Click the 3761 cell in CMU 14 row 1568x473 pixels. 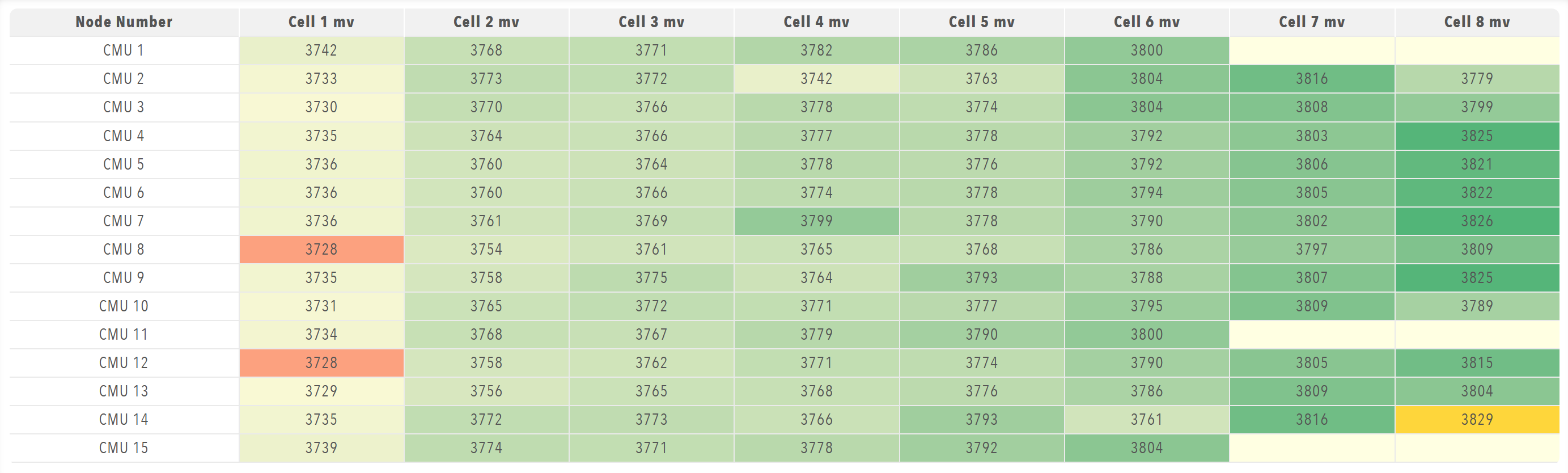tap(1146, 420)
